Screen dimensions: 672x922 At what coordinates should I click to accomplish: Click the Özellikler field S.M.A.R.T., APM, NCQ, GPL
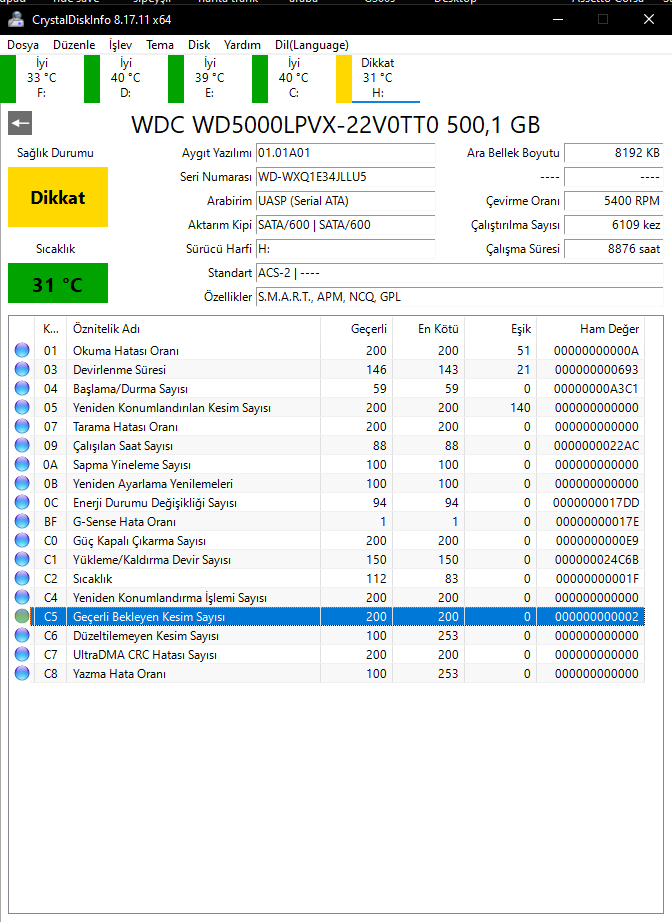click(460, 297)
